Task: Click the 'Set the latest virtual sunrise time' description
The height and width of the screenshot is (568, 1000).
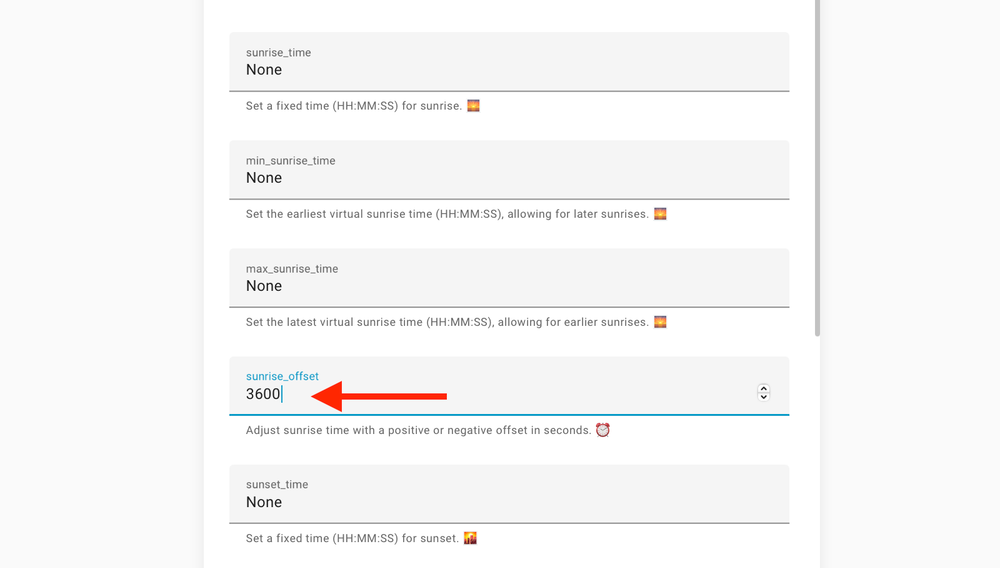Action: [x=448, y=322]
